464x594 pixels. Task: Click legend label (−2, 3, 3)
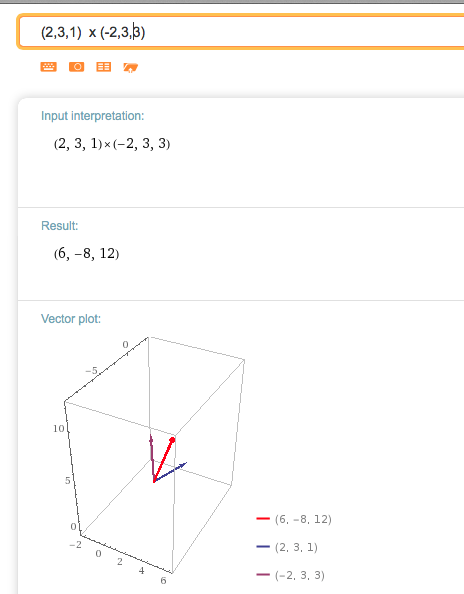pos(300,575)
